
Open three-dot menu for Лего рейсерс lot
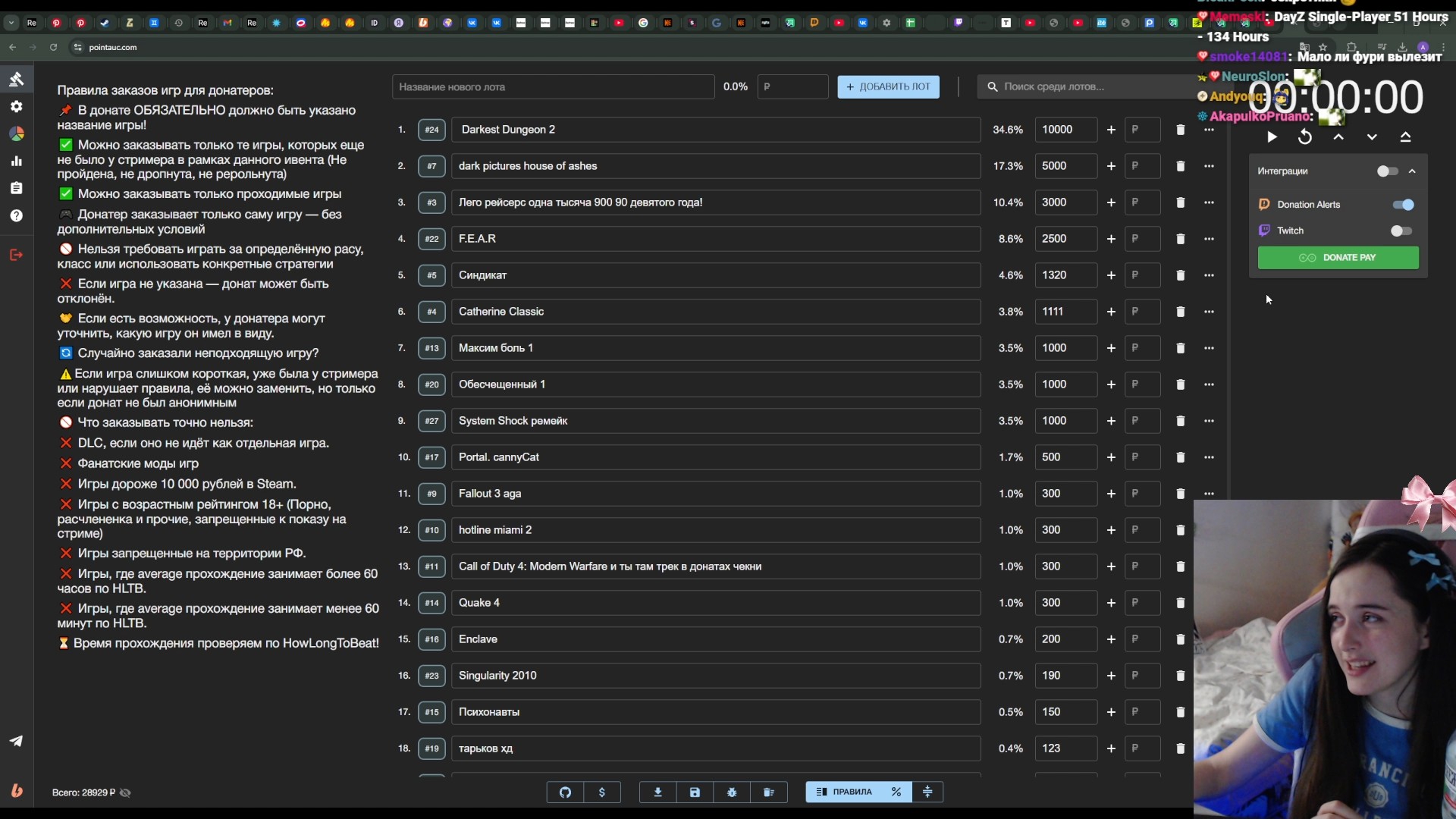1209,202
